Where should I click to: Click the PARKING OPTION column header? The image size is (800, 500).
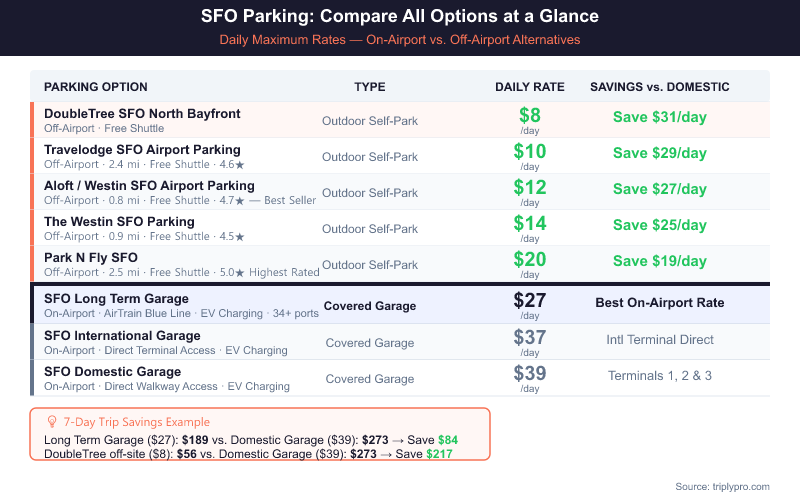coord(96,87)
